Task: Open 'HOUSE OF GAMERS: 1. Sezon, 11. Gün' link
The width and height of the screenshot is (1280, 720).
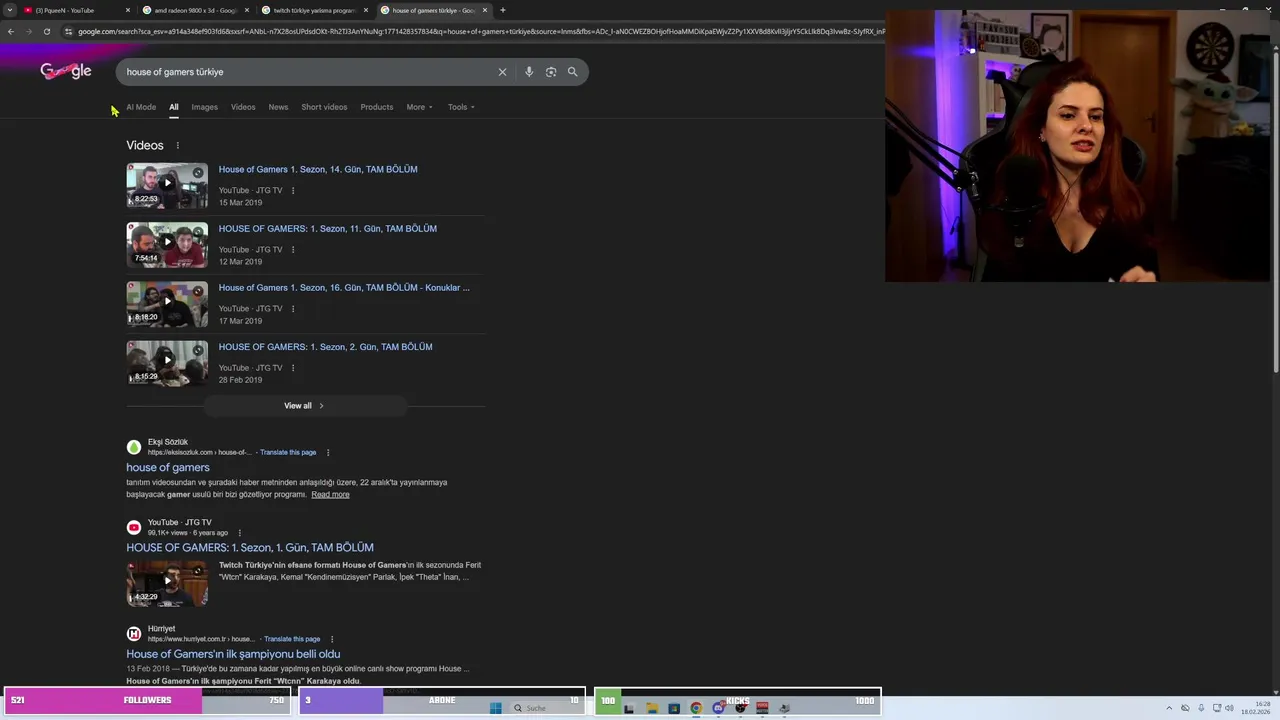Action: click(328, 229)
